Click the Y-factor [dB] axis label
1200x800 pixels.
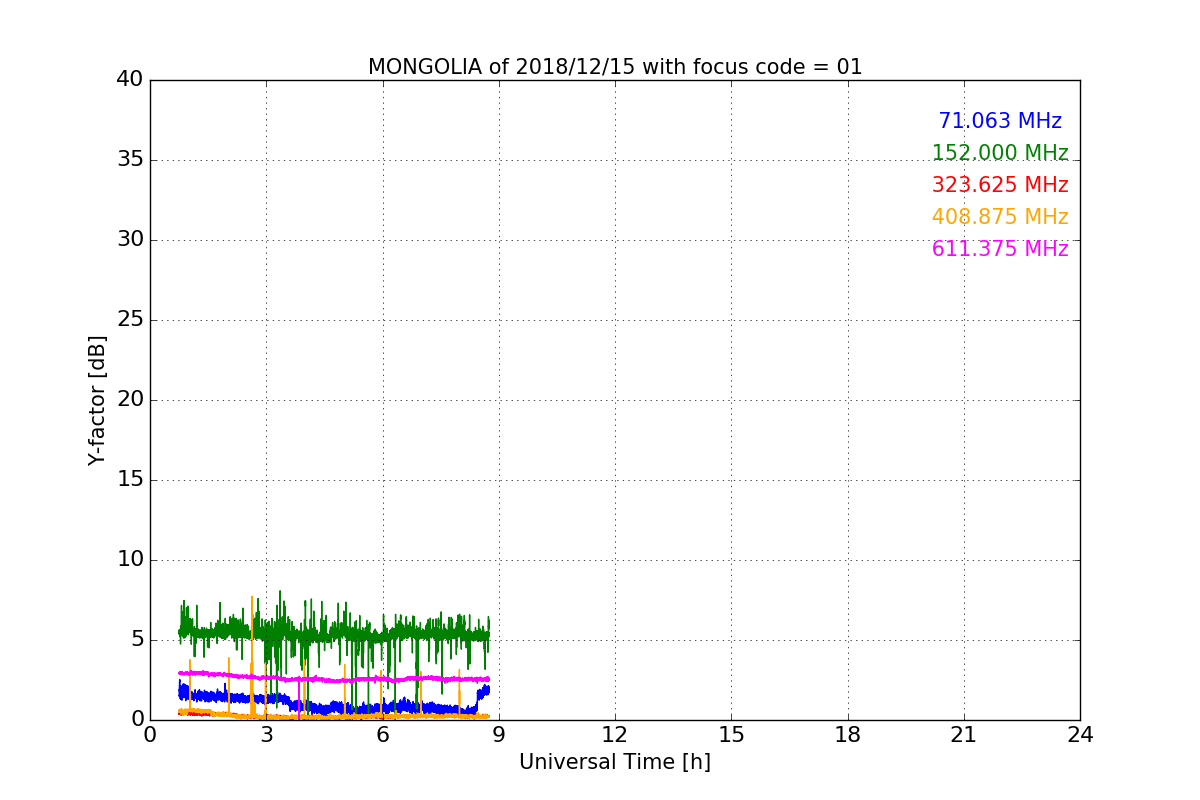(97, 400)
